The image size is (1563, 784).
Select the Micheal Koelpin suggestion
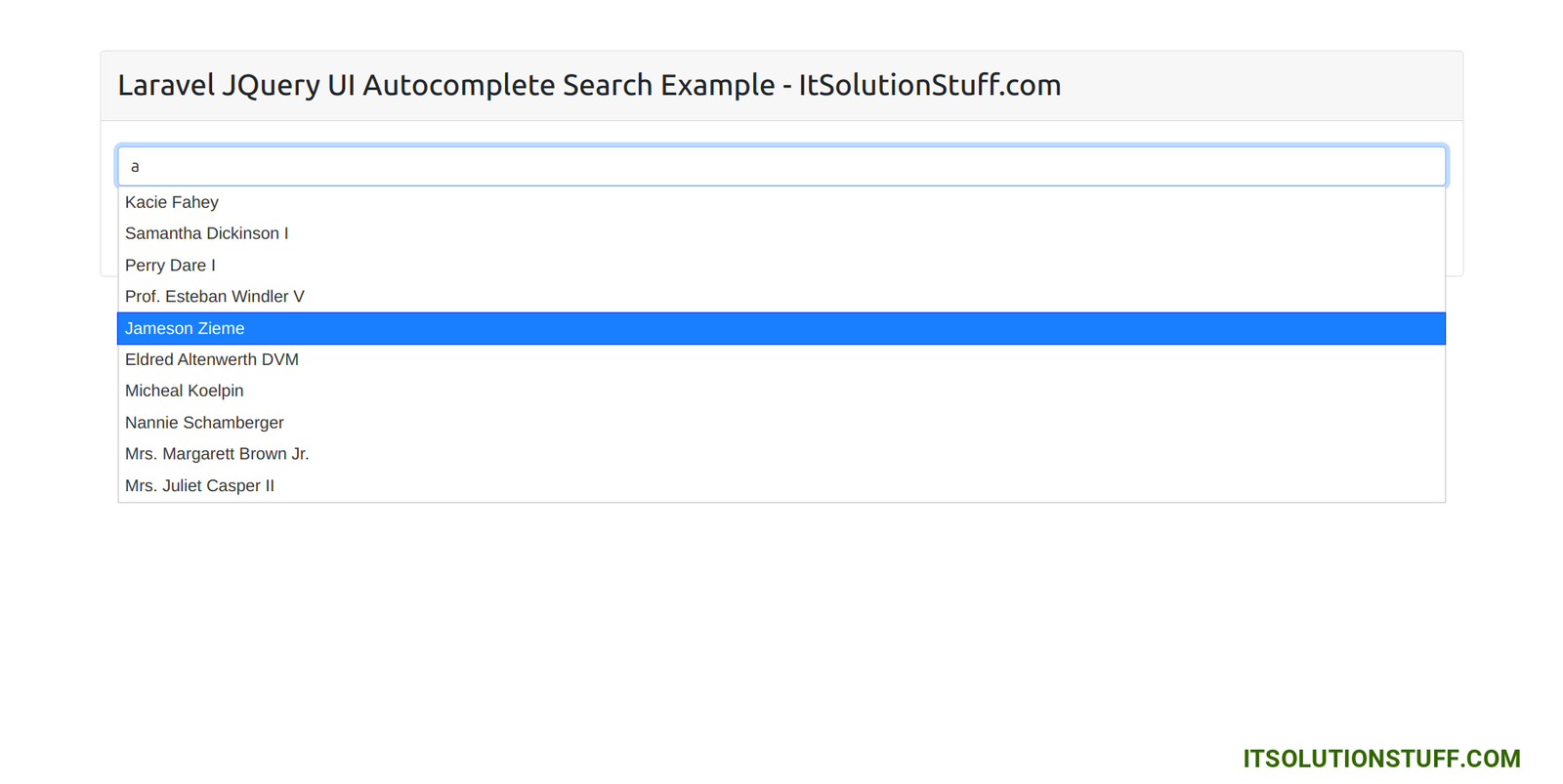185,391
